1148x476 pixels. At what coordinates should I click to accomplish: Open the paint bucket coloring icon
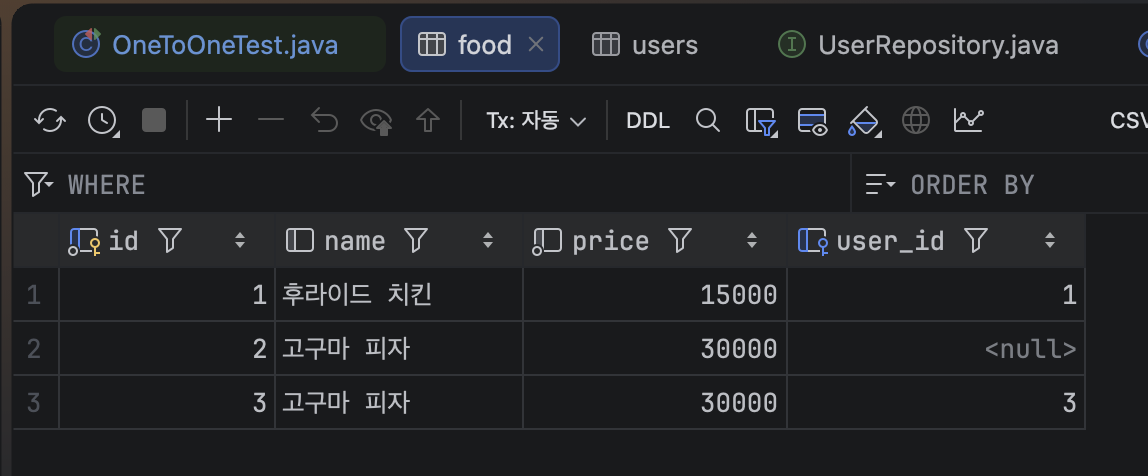coord(864,121)
